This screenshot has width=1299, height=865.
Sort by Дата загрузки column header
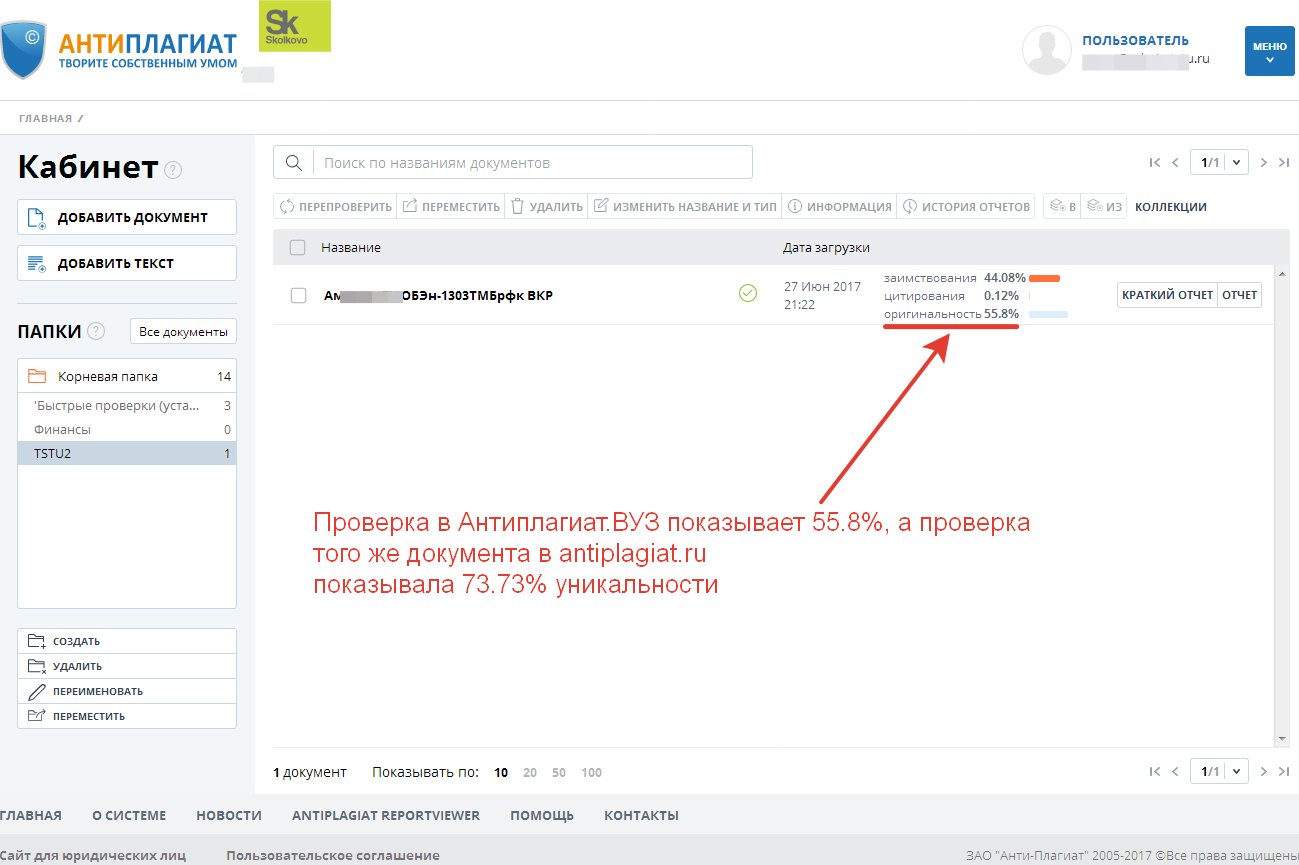pos(826,247)
